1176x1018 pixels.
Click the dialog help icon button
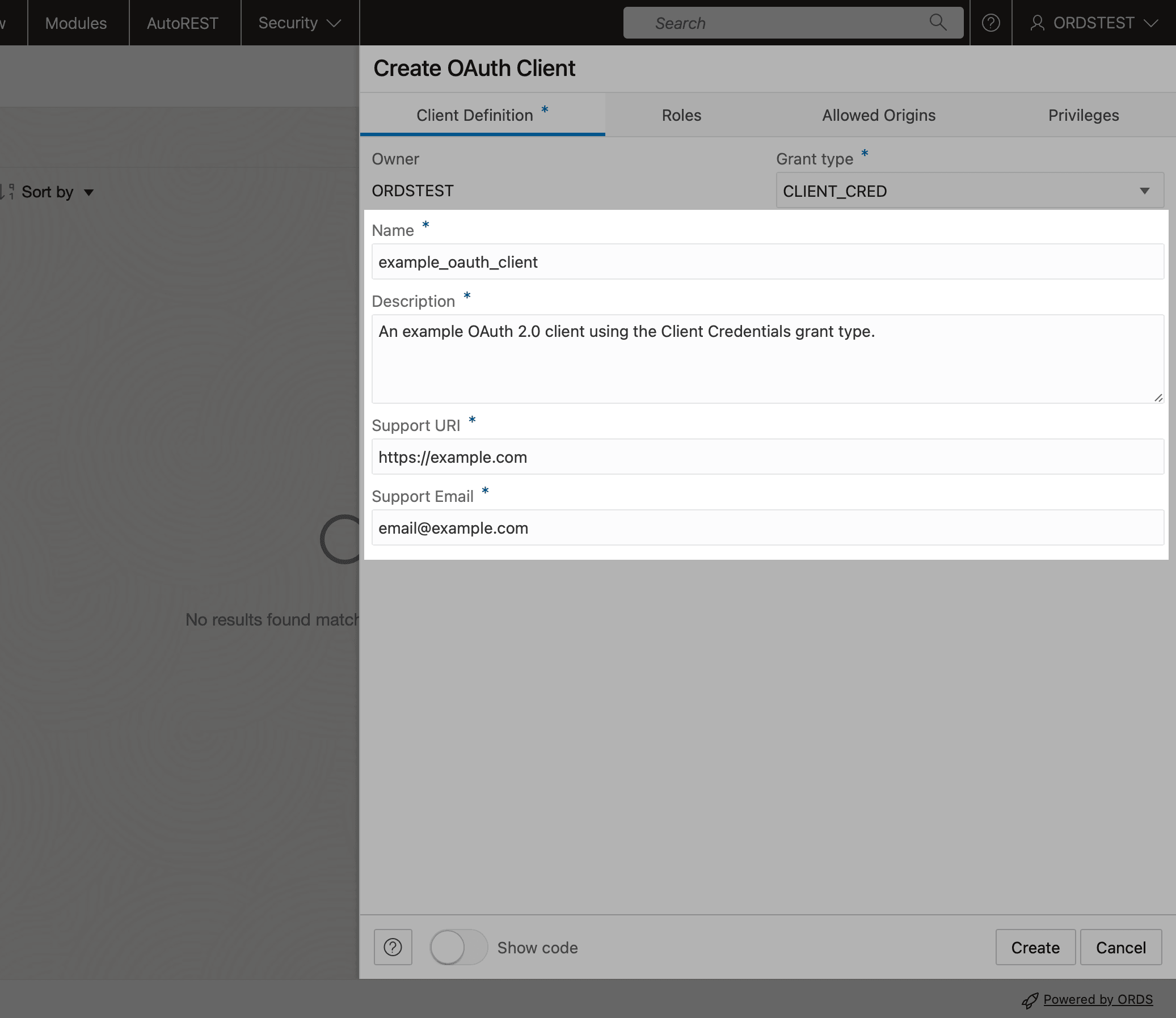393,947
